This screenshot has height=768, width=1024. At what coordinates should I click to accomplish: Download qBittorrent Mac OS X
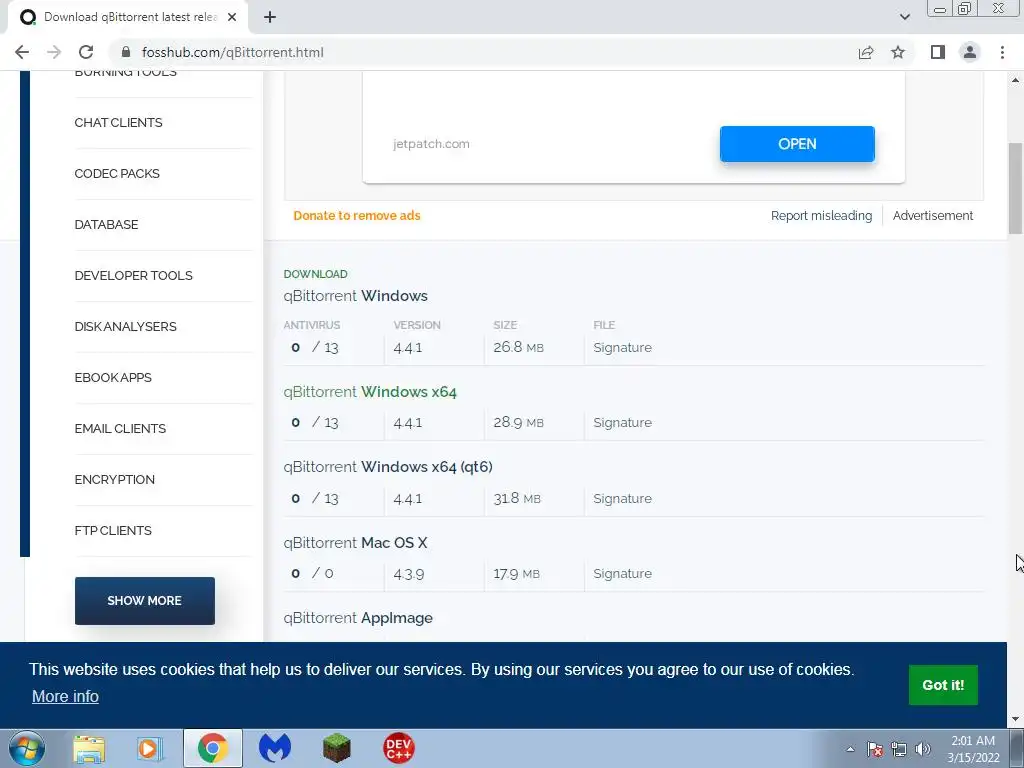click(355, 543)
